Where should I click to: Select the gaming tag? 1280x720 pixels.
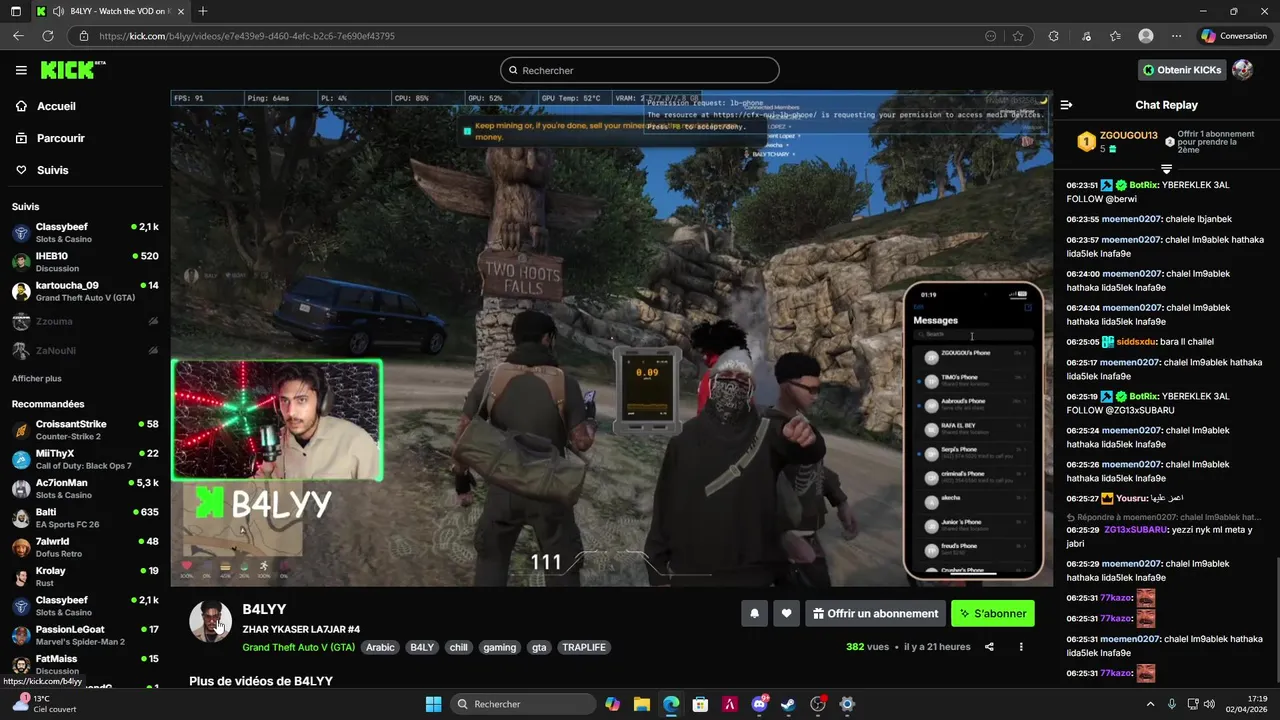499,647
